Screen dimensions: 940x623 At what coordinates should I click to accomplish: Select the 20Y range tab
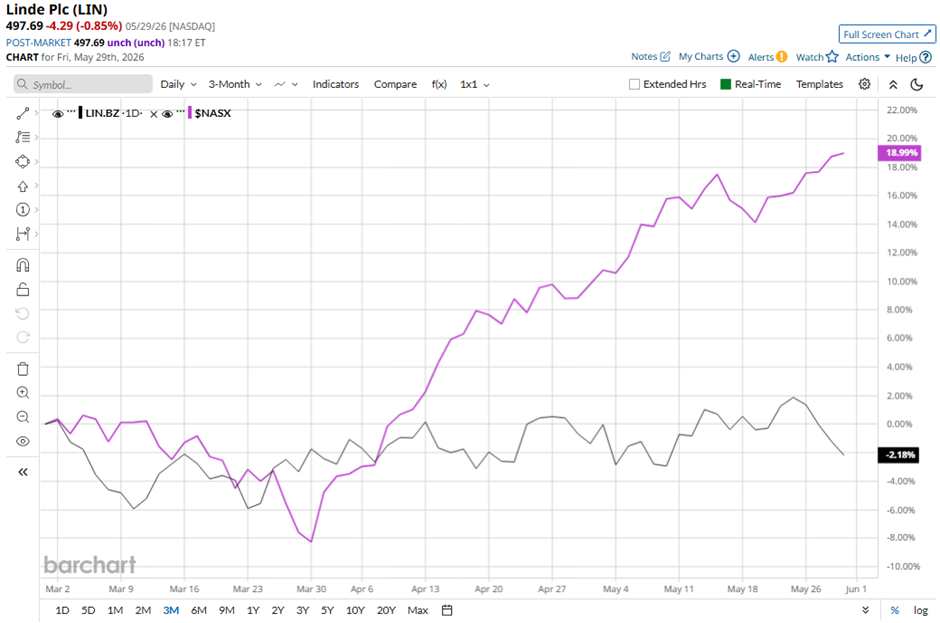point(386,610)
